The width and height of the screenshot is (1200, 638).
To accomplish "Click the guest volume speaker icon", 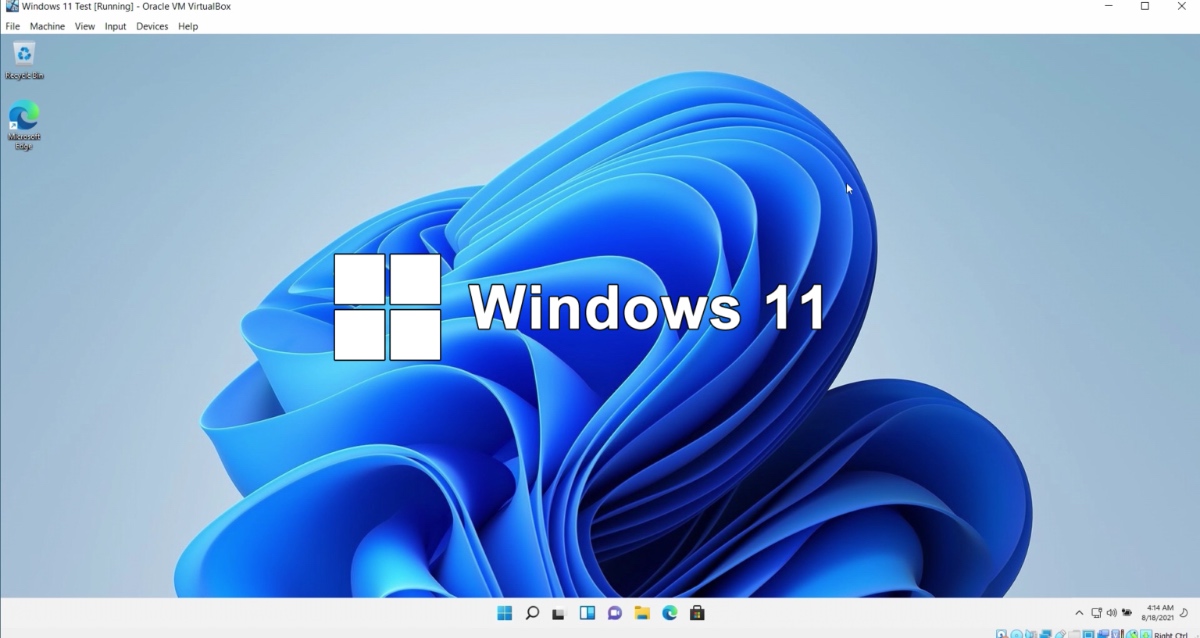I will point(1111,613).
